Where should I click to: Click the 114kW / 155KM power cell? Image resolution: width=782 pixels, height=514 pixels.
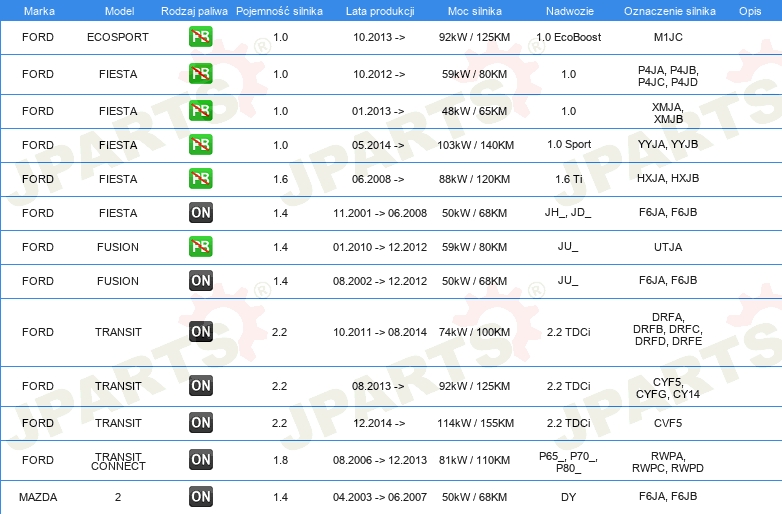pos(475,423)
